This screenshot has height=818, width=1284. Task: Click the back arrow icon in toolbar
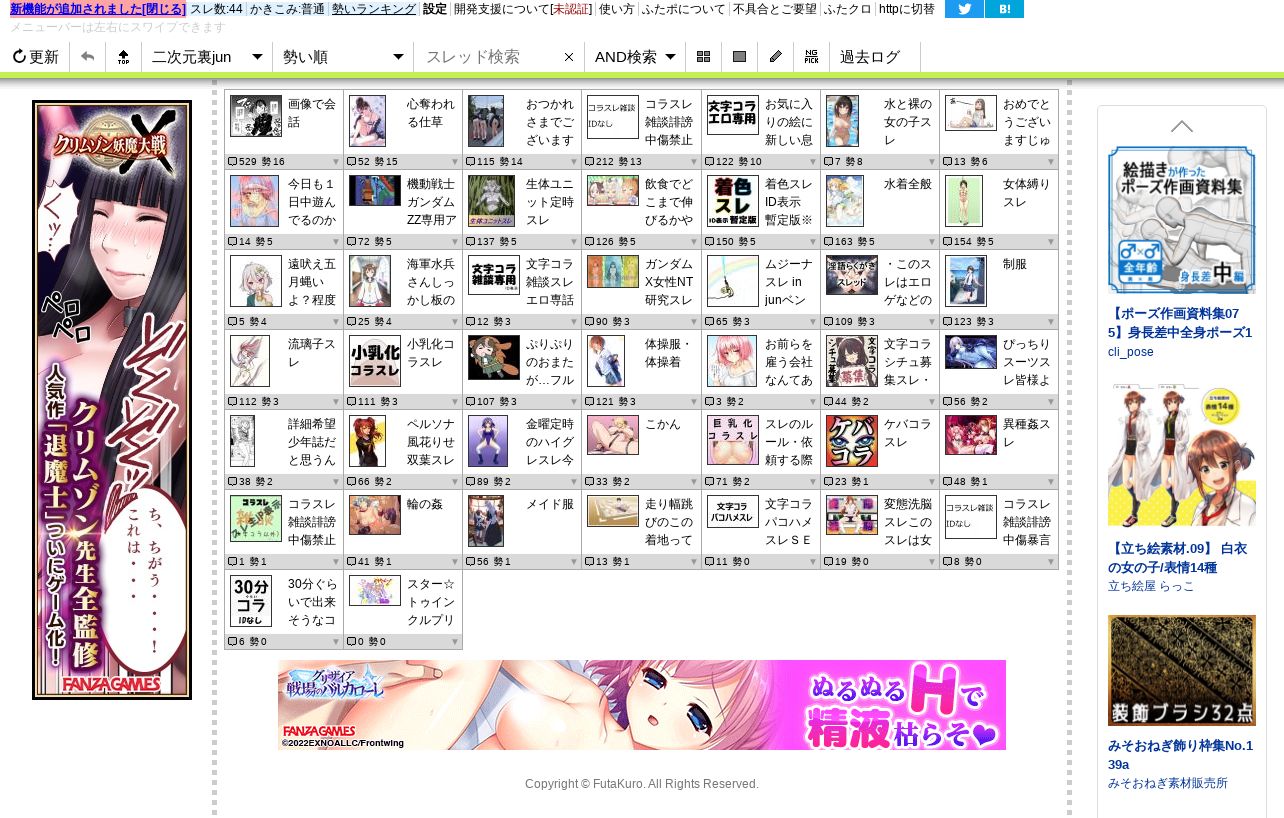[88, 57]
